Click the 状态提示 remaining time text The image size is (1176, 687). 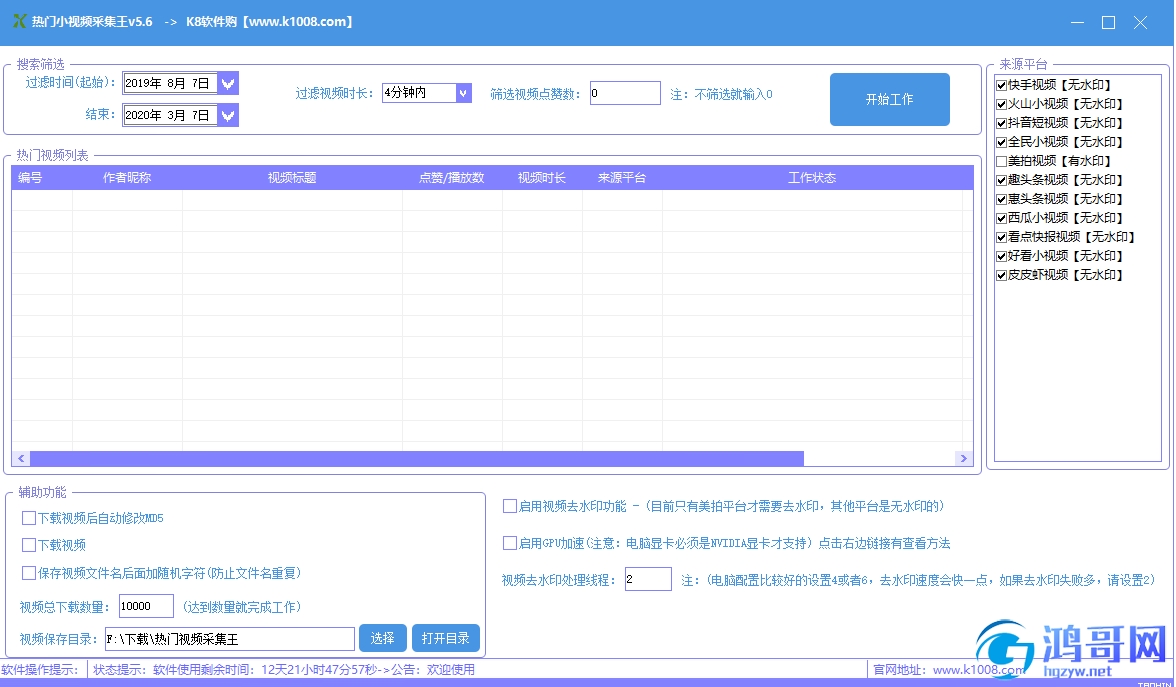(284, 670)
